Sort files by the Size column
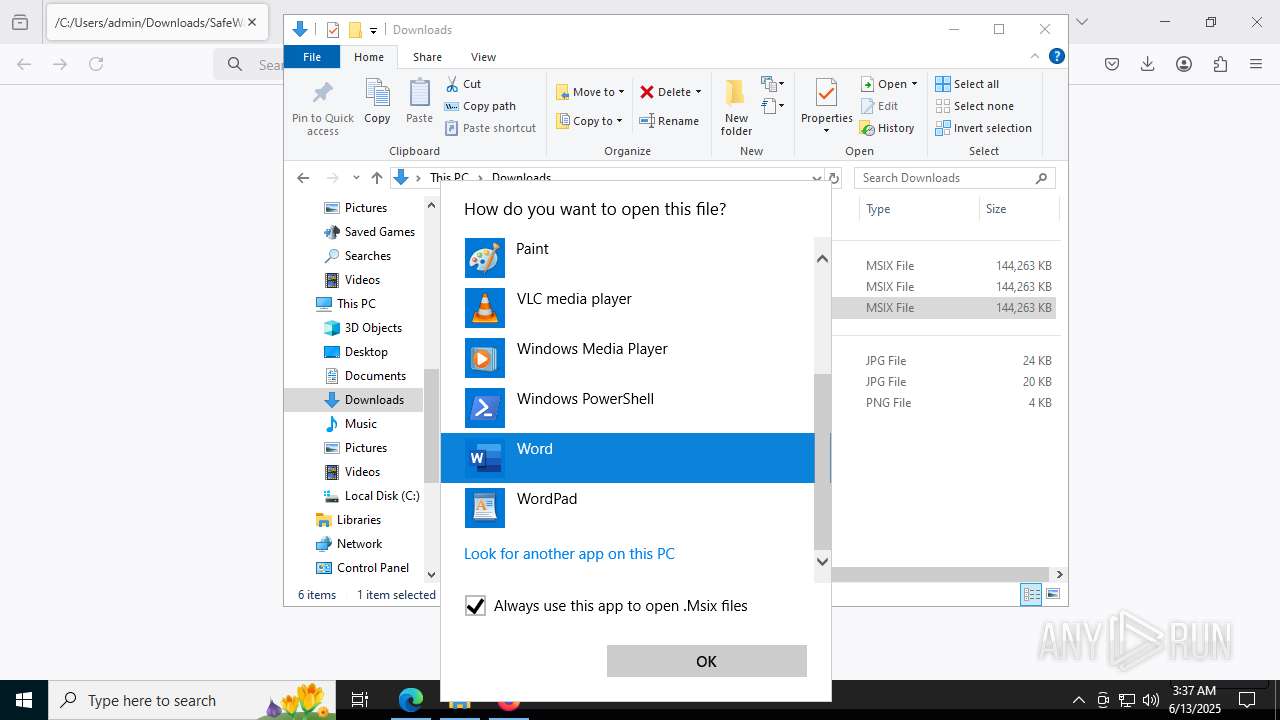Image resolution: width=1280 pixels, height=720 pixels. point(1018,209)
